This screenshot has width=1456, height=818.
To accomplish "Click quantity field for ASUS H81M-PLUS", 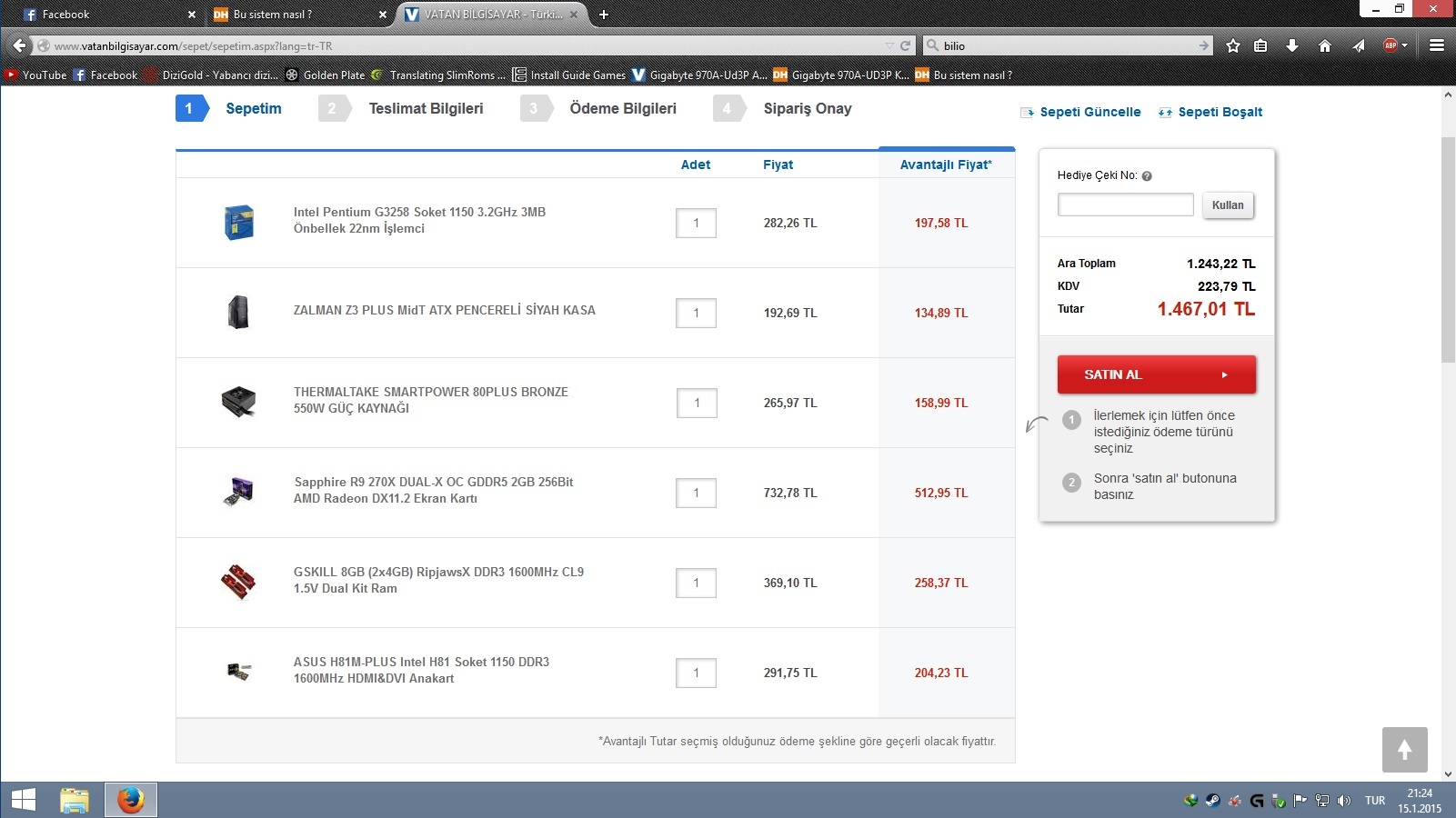I will 696,673.
